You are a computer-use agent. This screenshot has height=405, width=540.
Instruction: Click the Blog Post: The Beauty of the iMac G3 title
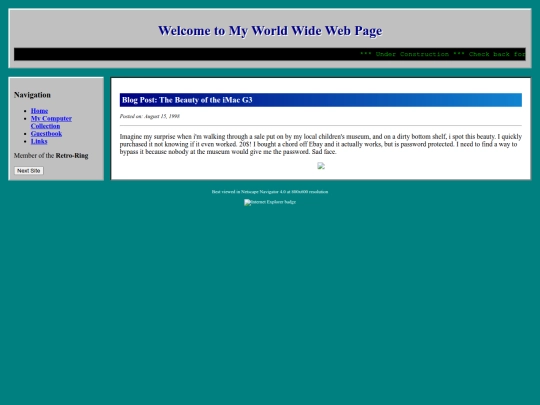(x=321, y=100)
